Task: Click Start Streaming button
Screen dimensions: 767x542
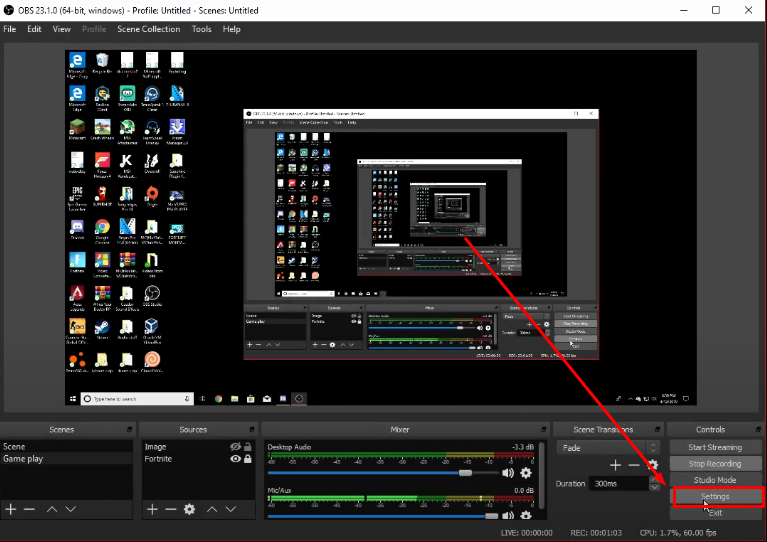Action: tap(715, 447)
